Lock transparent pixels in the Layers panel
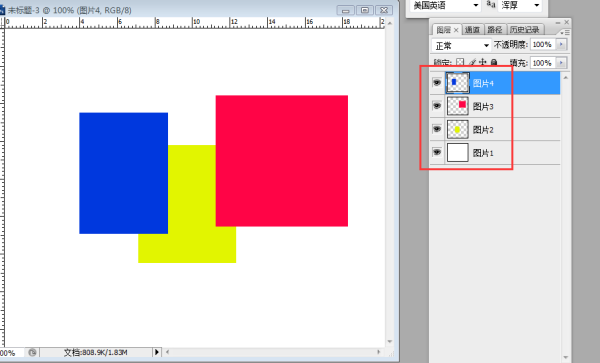This screenshot has height=363, width=600. point(460,62)
